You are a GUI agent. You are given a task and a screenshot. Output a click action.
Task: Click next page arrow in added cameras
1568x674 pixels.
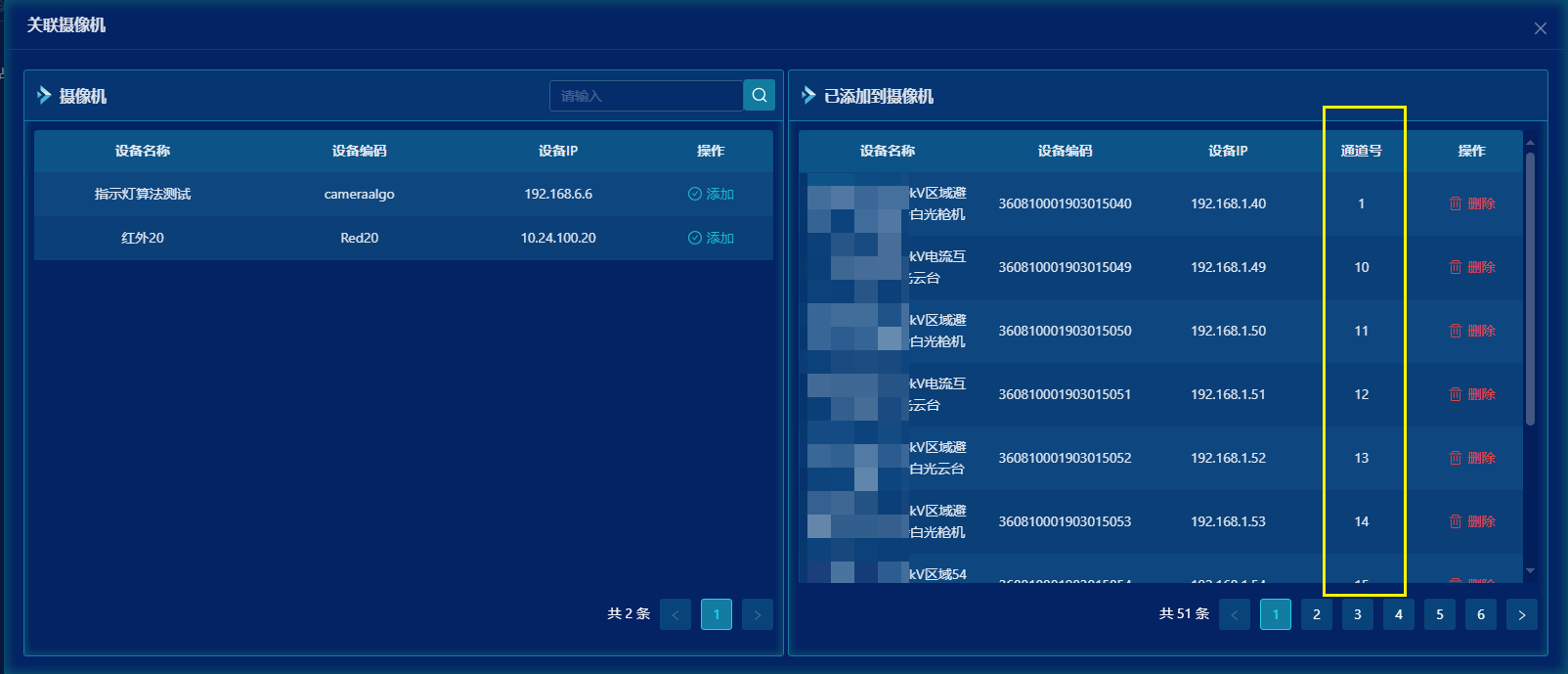tap(1522, 614)
